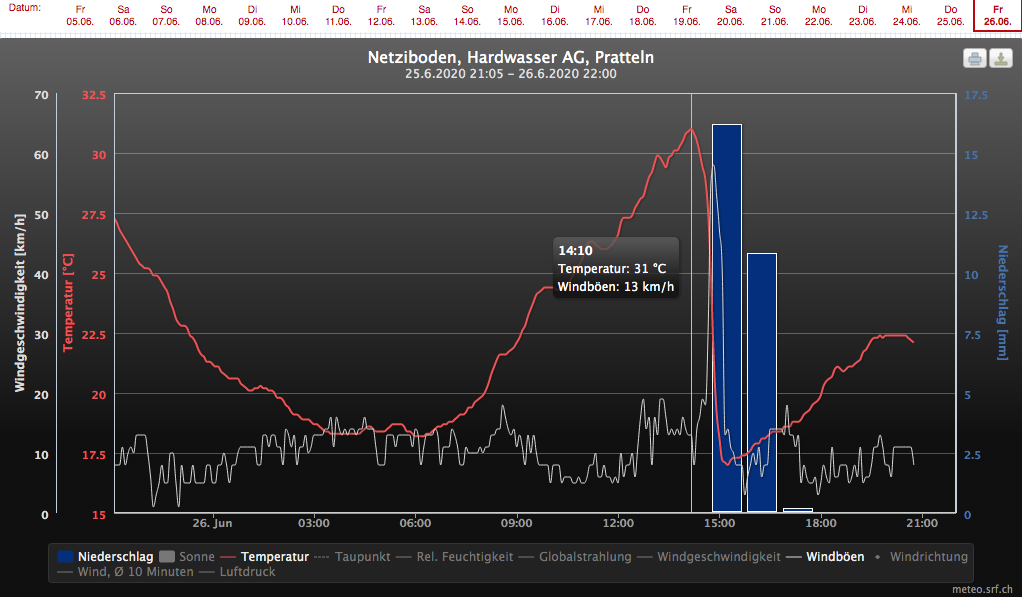This screenshot has width=1022, height=597.
Task: Select date So 14.06.
Action: coord(467,16)
